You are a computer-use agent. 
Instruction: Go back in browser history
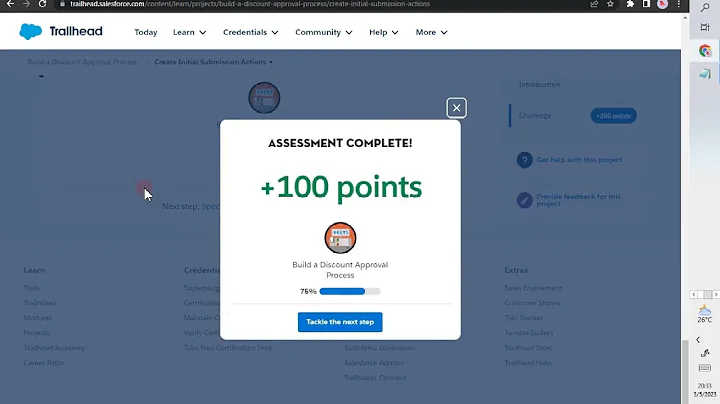10,4
